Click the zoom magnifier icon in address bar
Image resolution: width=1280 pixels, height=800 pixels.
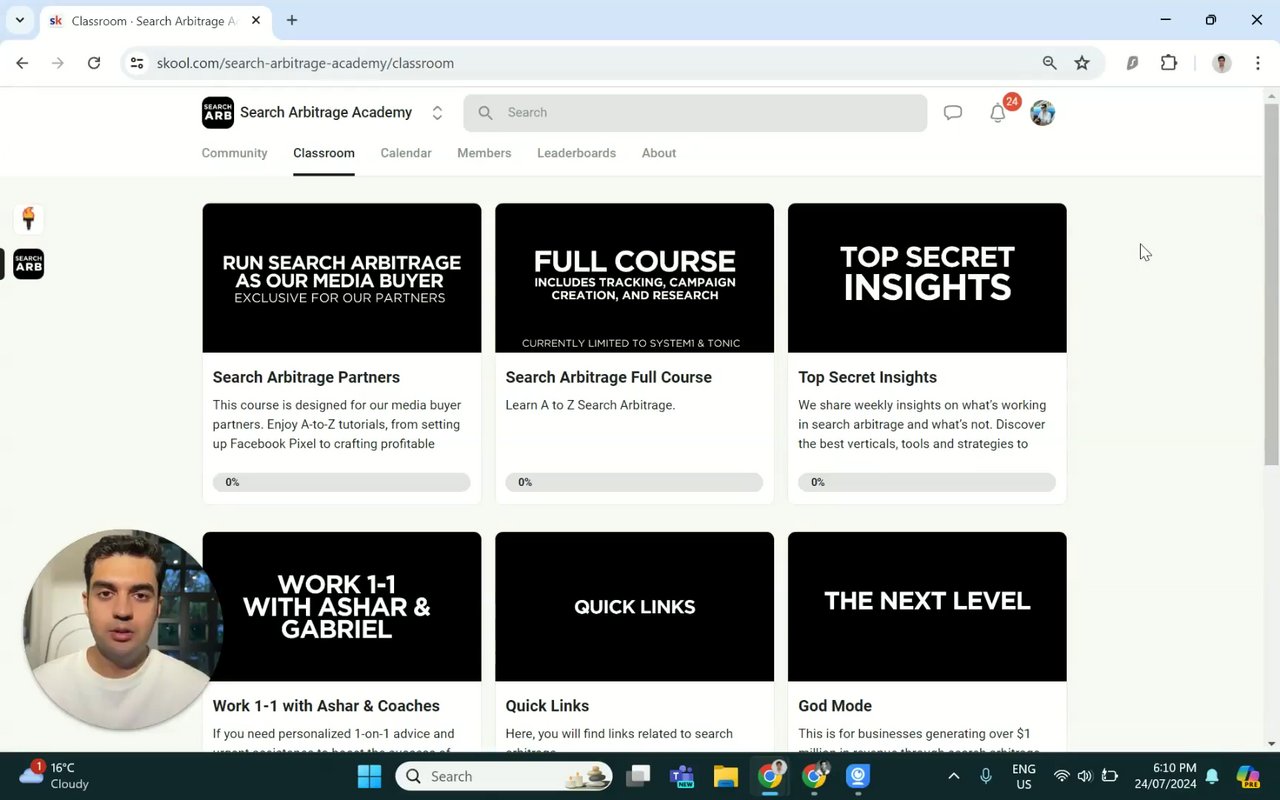tap(1049, 63)
